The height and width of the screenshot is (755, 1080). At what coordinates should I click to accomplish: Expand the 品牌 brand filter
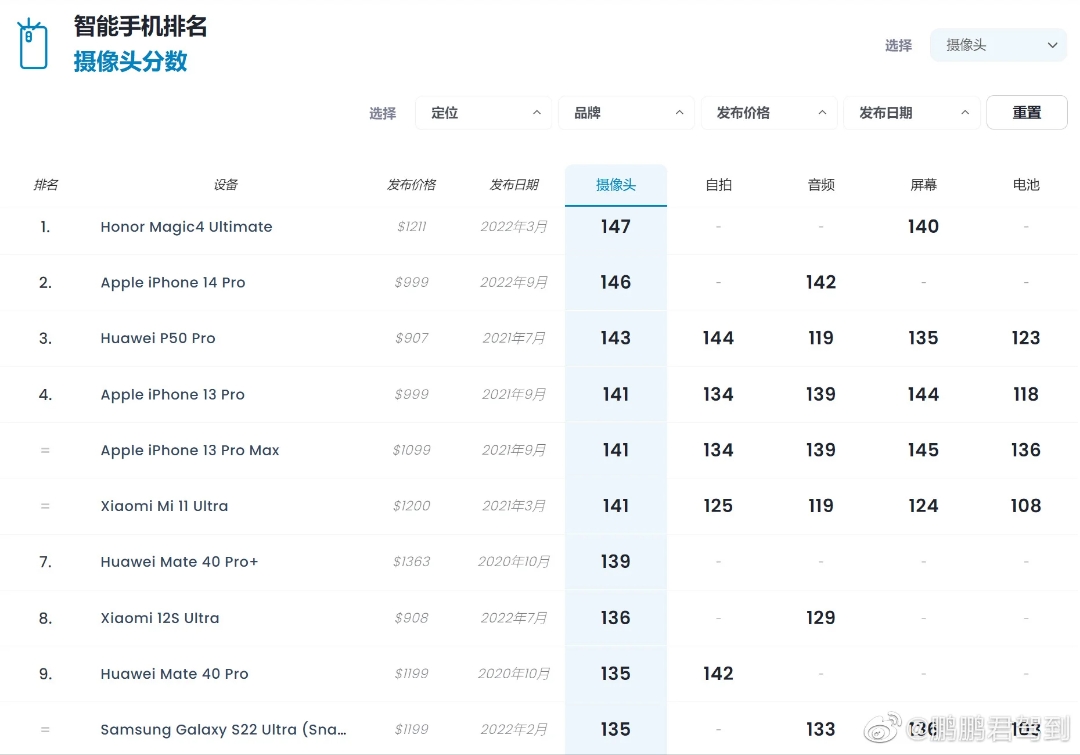pos(626,113)
